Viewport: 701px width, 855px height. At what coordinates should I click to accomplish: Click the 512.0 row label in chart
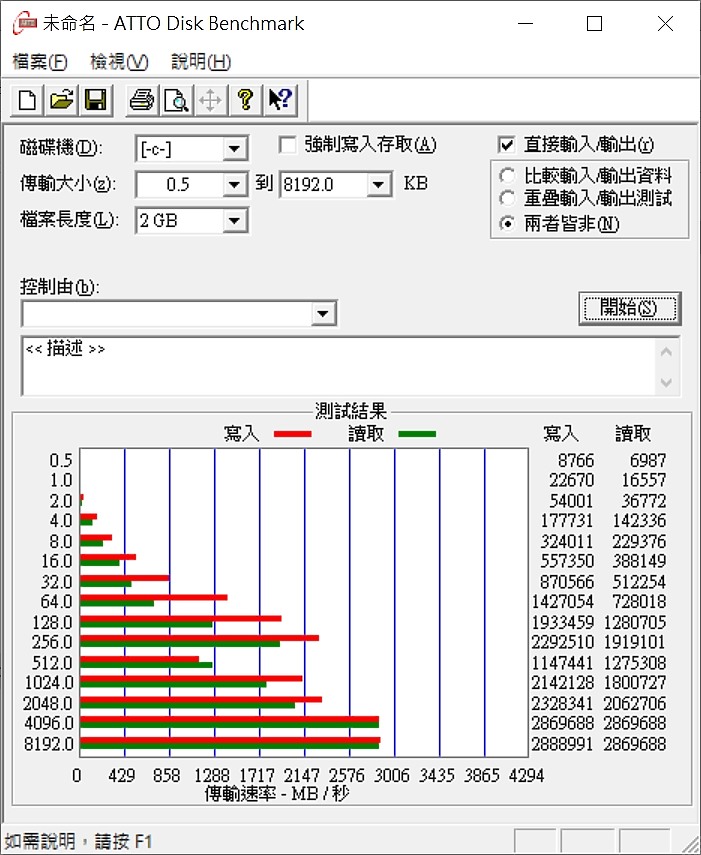[x=52, y=663]
